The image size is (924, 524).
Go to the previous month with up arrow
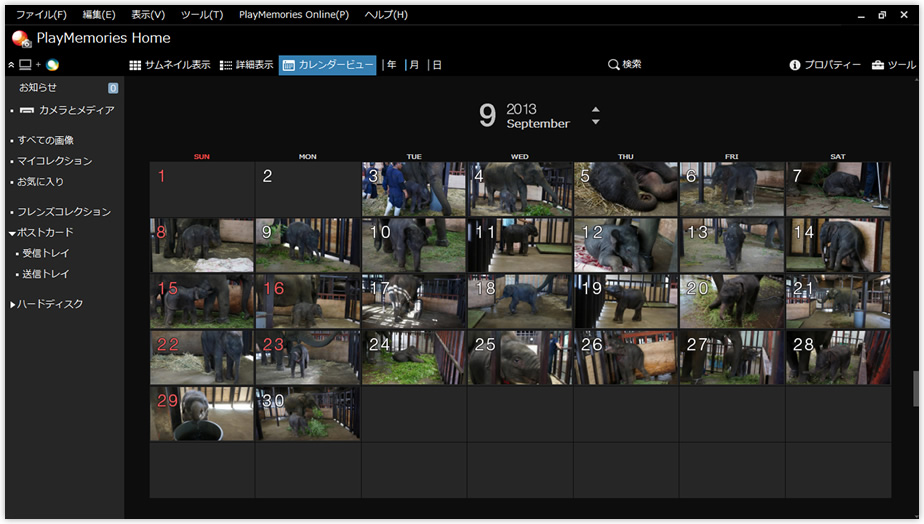pyautogui.click(x=596, y=109)
